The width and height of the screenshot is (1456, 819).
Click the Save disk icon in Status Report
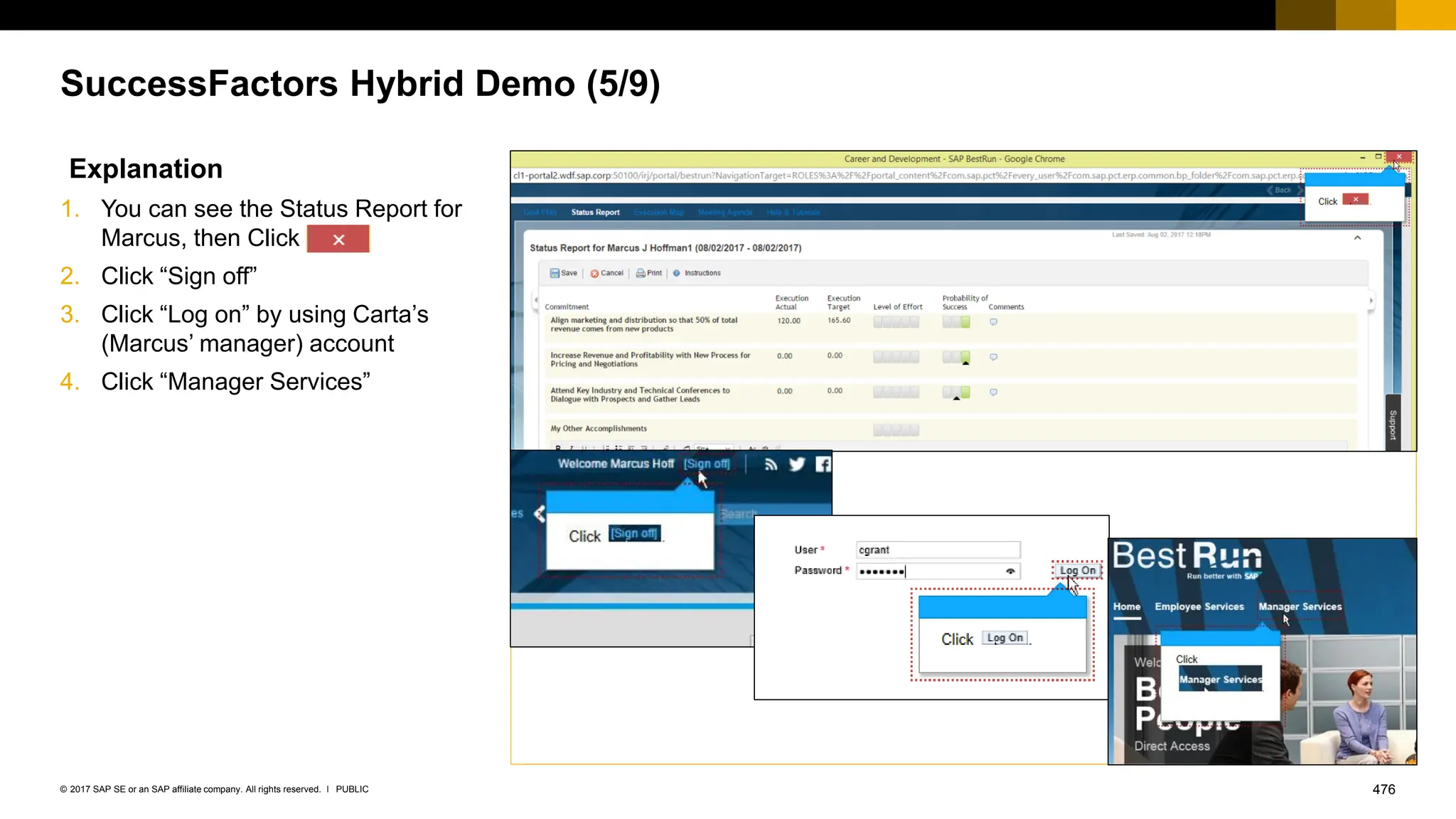pos(555,273)
